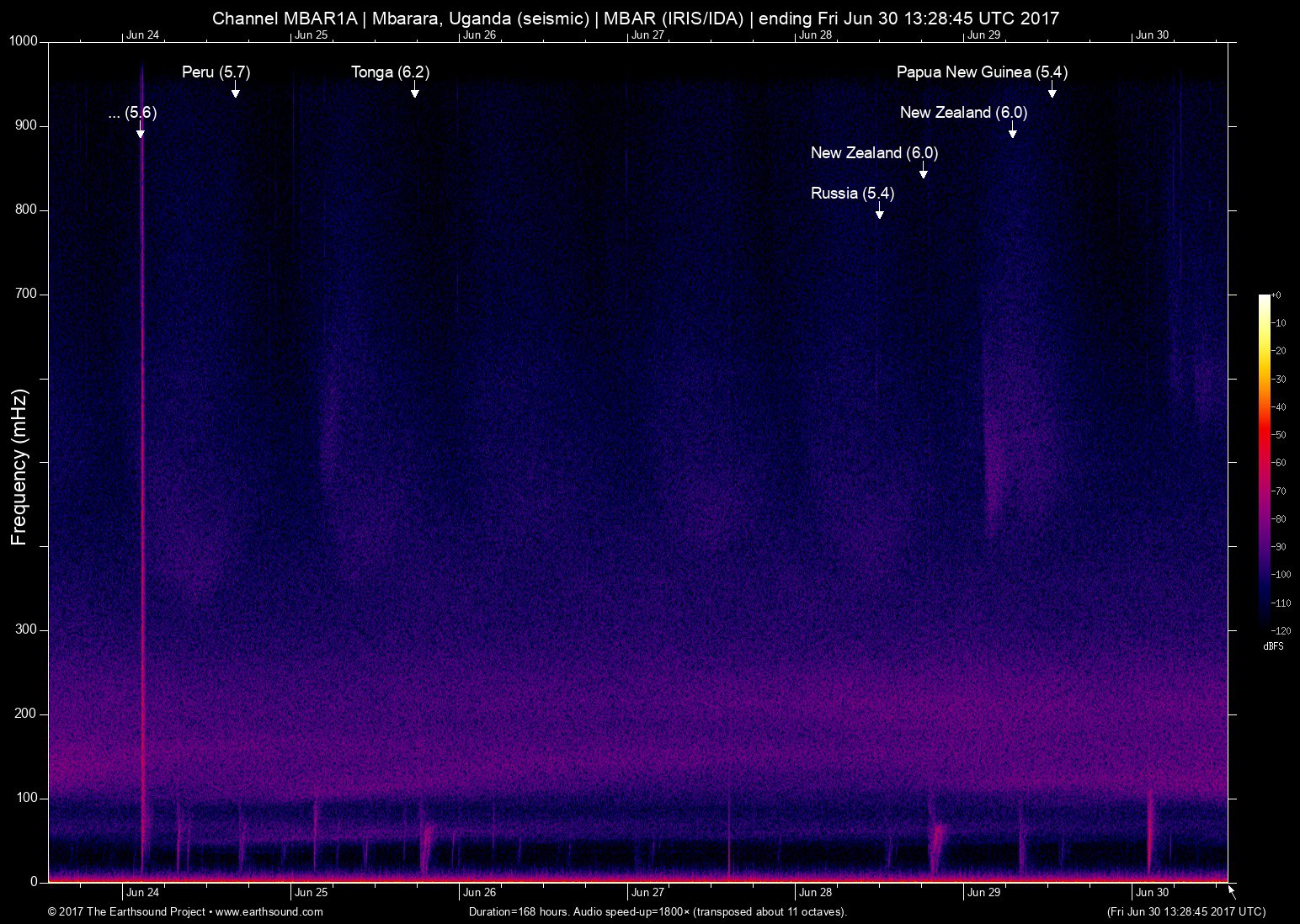Click the Earthsound Project copyright text
The height and width of the screenshot is (924, 1300).
pos(126,911)
